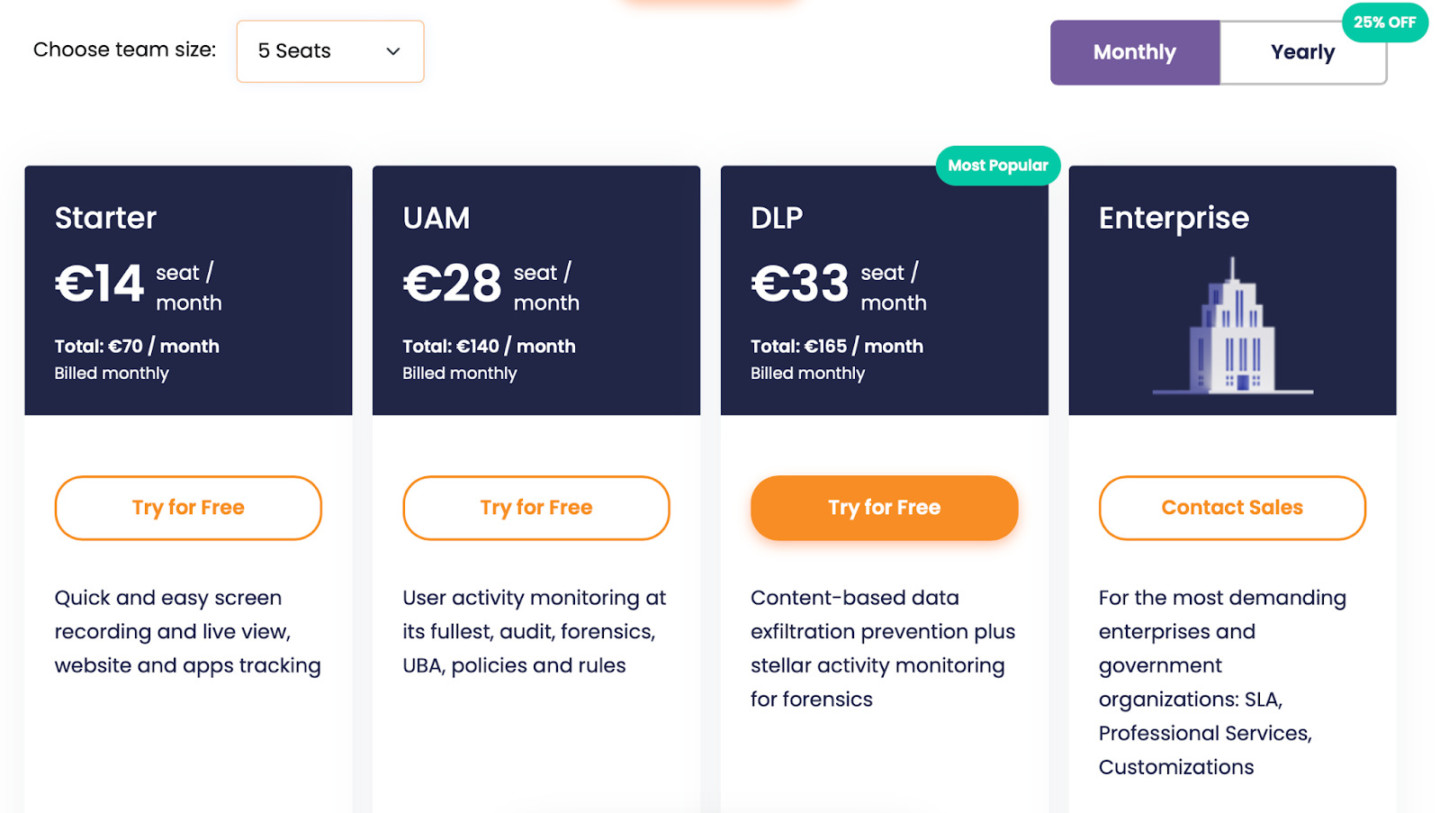Toggle the billing period switch
1440x813 pixels.
[x=1219, y=51]
